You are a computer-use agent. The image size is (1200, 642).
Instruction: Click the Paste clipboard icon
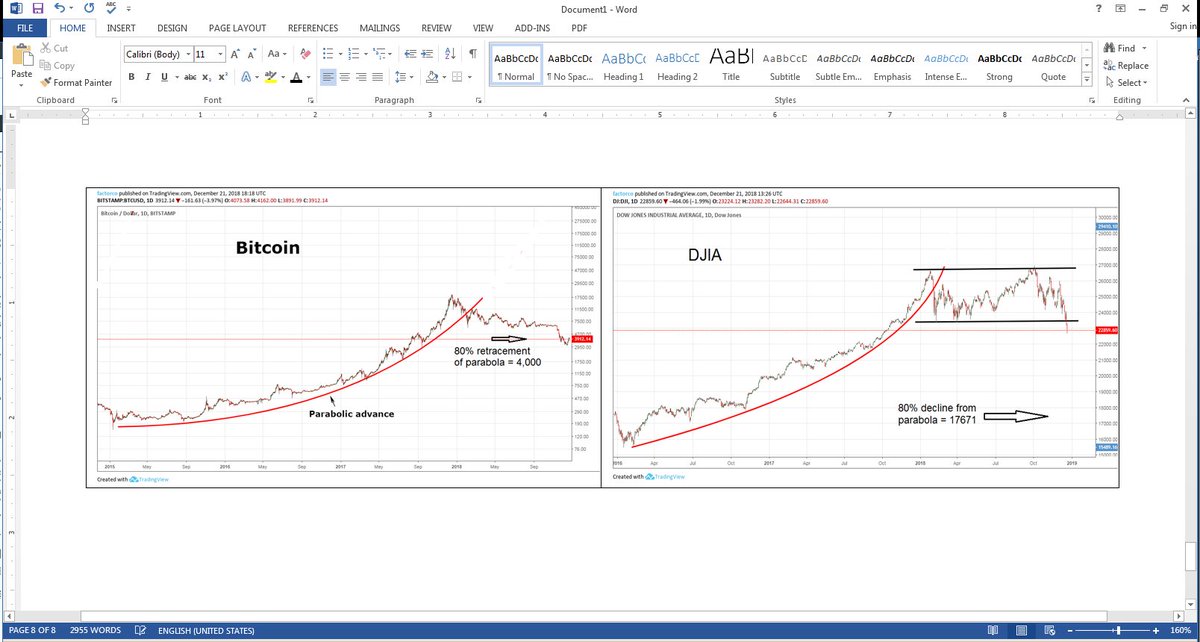point(21,55)
